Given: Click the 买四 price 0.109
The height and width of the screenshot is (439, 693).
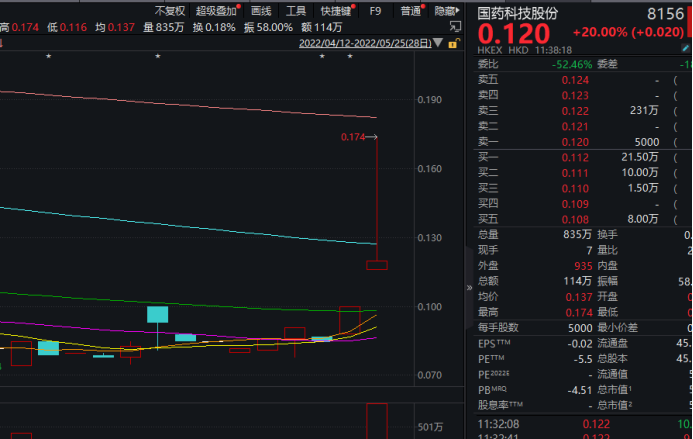Looking at the screenshot, I should tap(575, 204).
